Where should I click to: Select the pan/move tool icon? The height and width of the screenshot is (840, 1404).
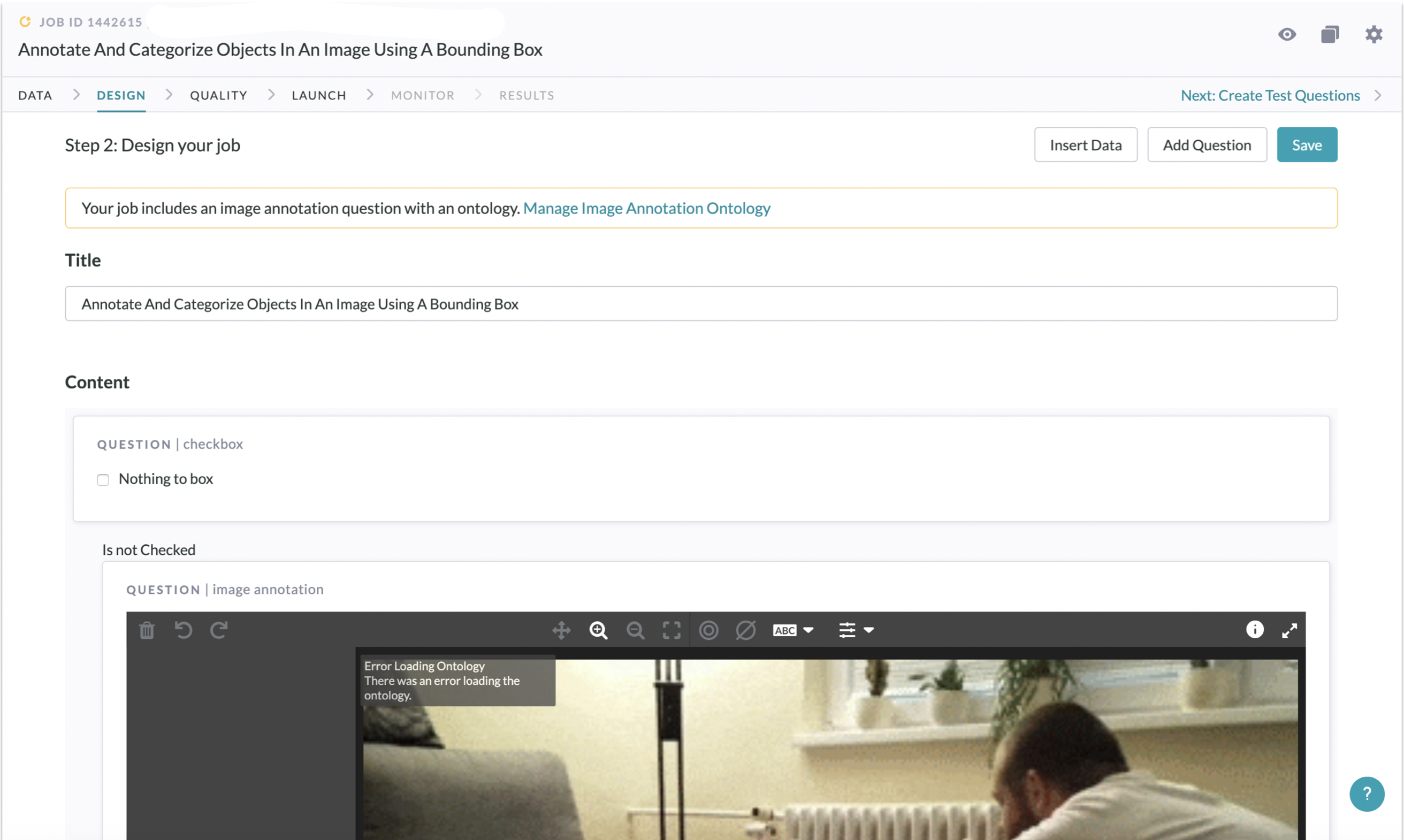click(561, 630)
